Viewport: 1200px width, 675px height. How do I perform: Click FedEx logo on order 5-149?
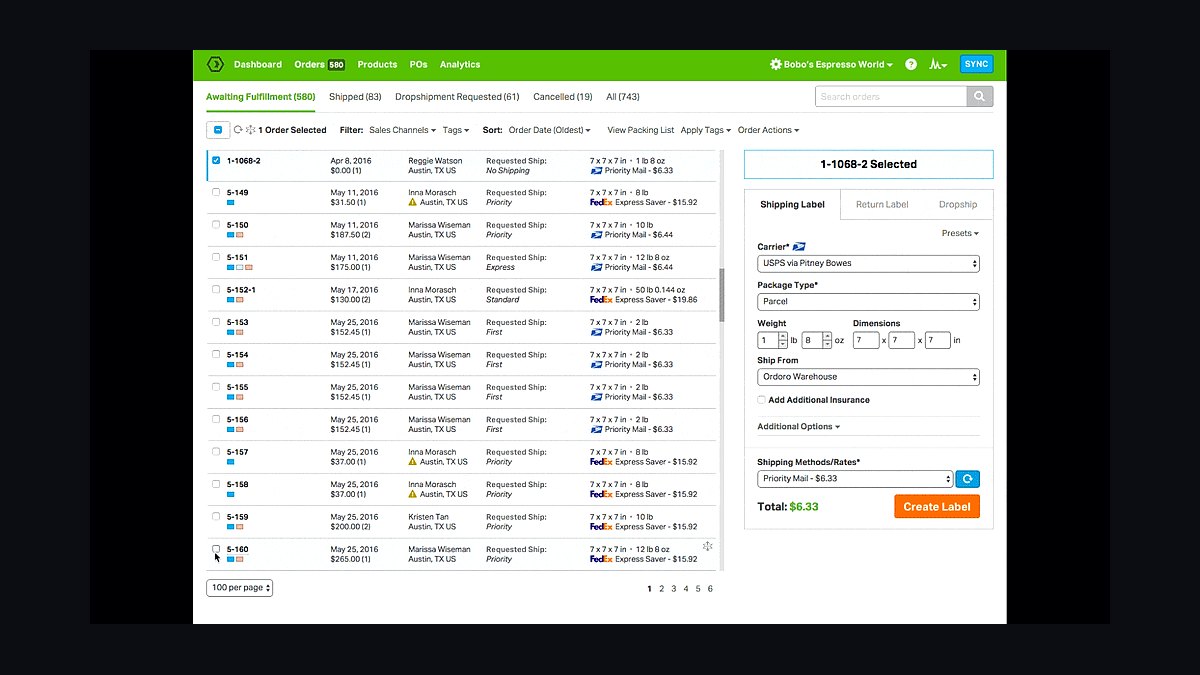coord(601,202)
